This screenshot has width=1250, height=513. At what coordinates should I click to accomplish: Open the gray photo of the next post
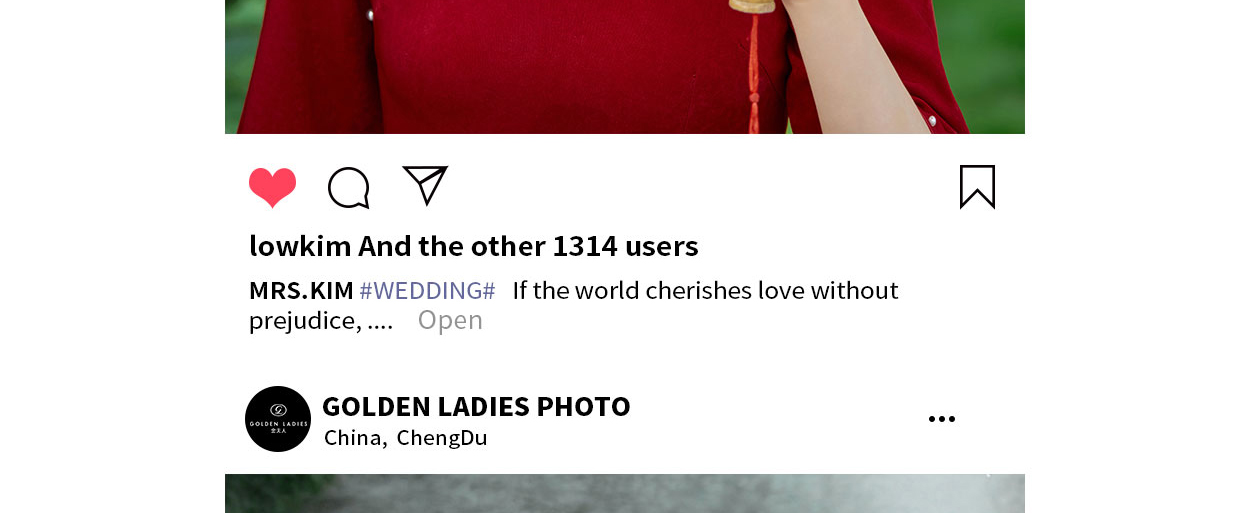click(625, 493)
